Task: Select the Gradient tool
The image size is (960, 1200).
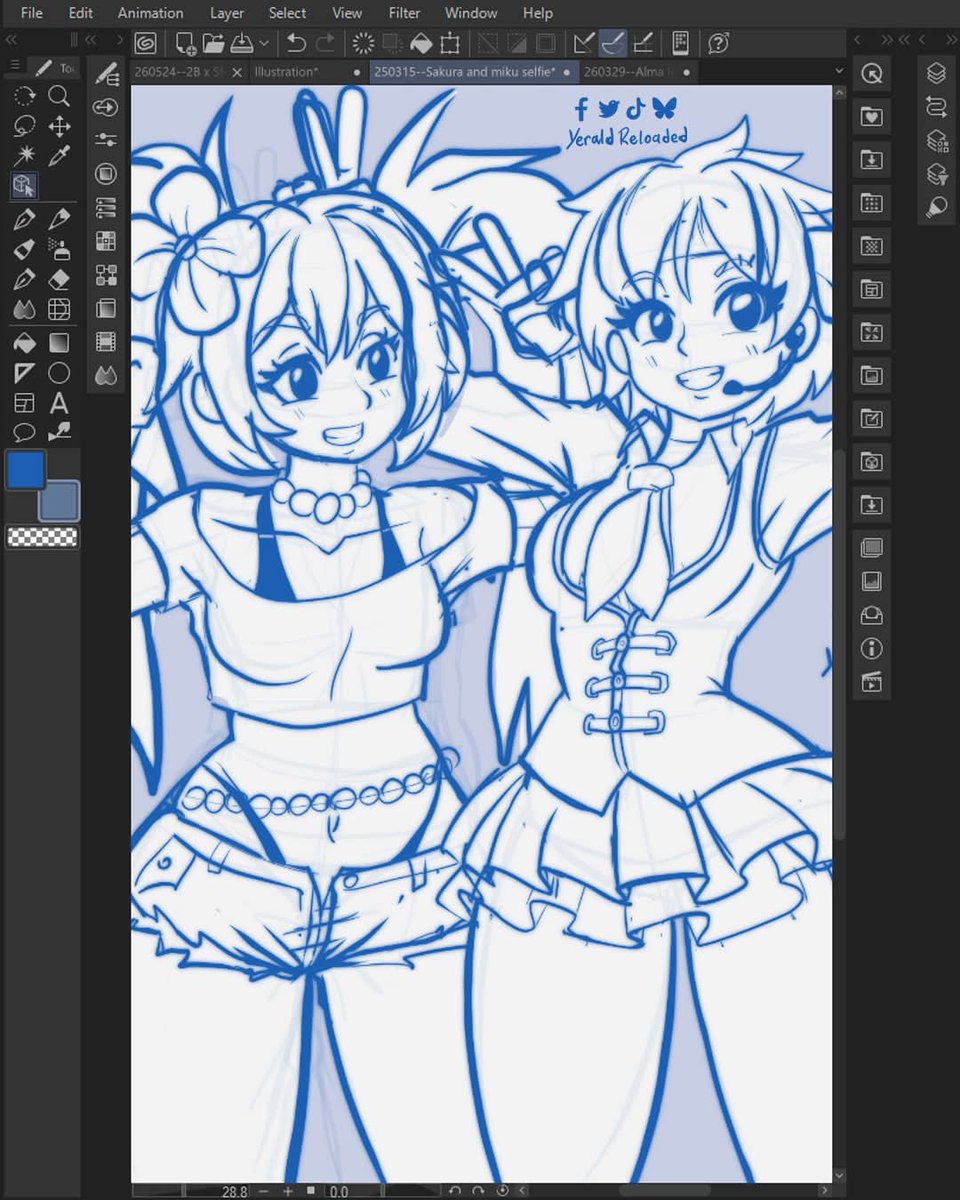Action: [x=59, y=343]
